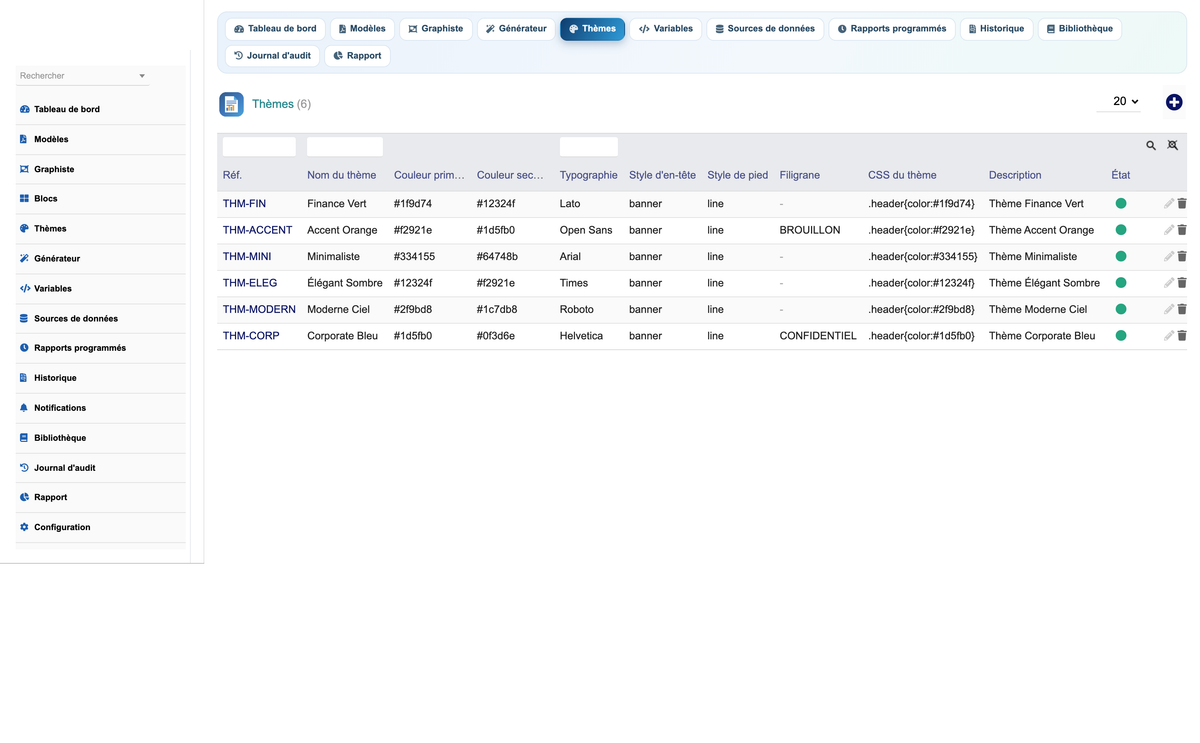The image size is (1200, 743).
Task: Edit THM-MINI row with pencil icon
Action: point(1169,257)
